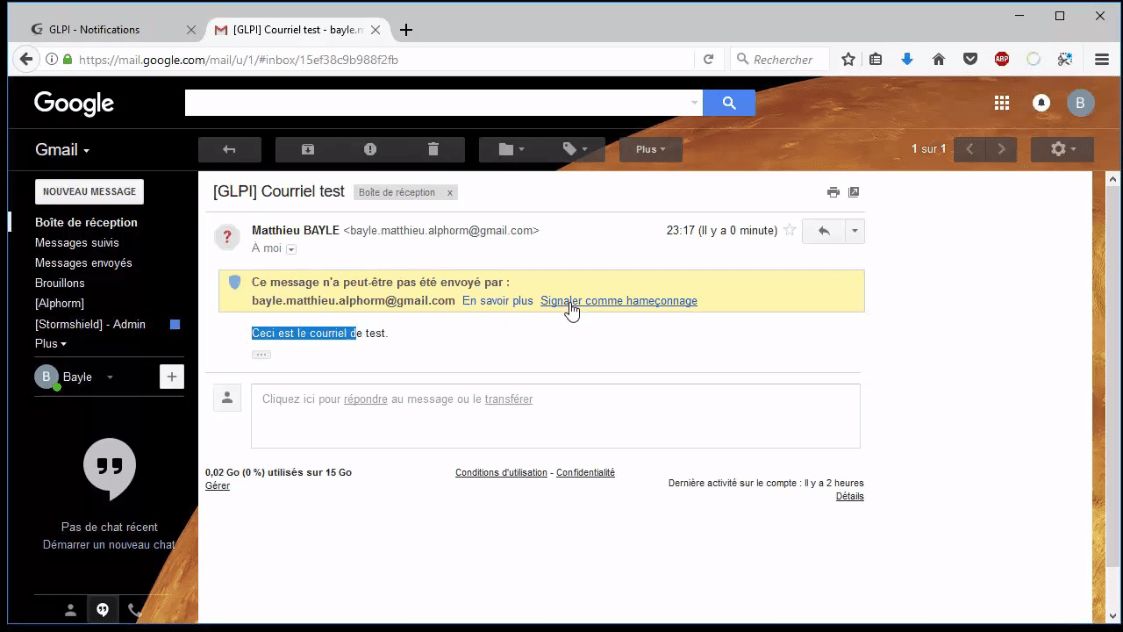The height and width of the screenshot is (632, 1123).
Task: Click NOUVEAU MESSAGE button
Action: (90, 191)
